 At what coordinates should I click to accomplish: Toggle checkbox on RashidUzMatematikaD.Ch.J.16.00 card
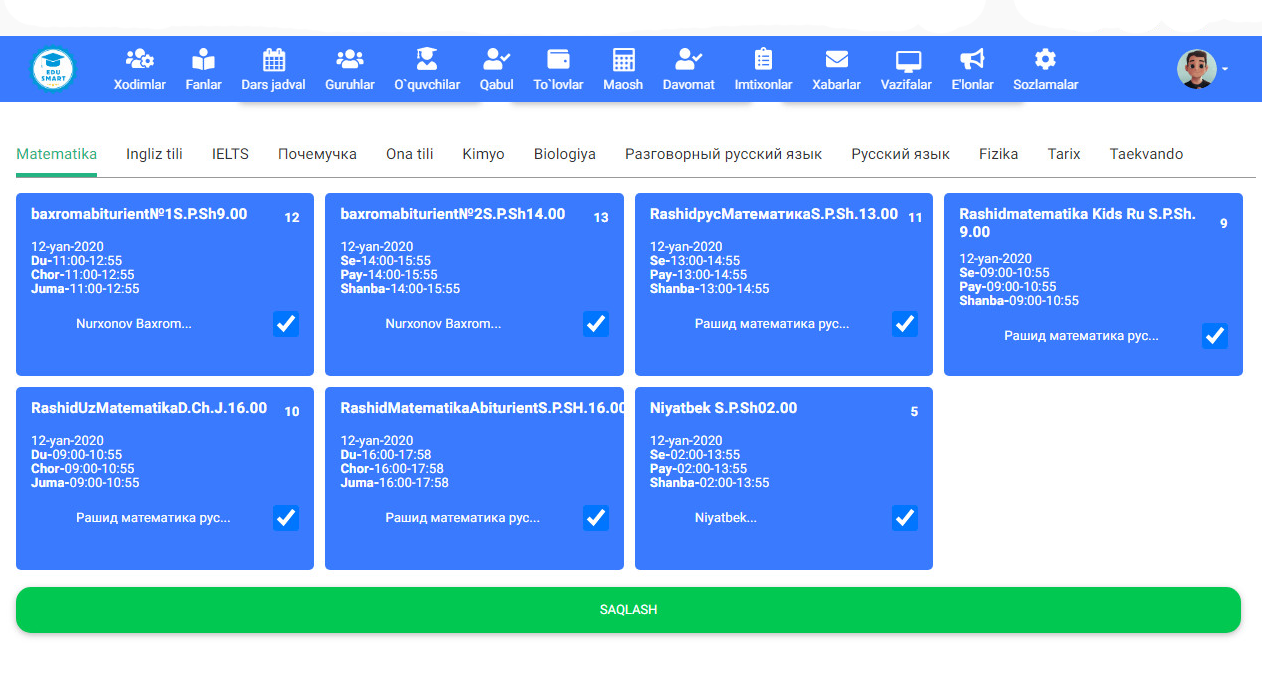coord(286,518)
